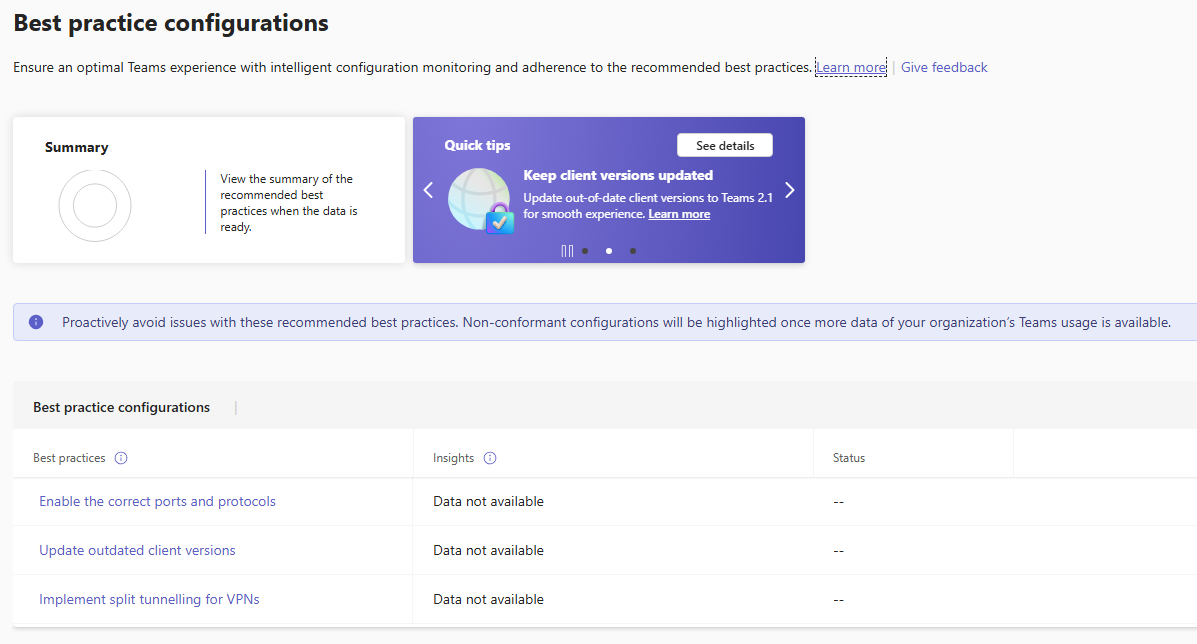Open Implement split tunnelling for VPNs
This screenshot has width=1197, height=644.
tap(149, 599)
